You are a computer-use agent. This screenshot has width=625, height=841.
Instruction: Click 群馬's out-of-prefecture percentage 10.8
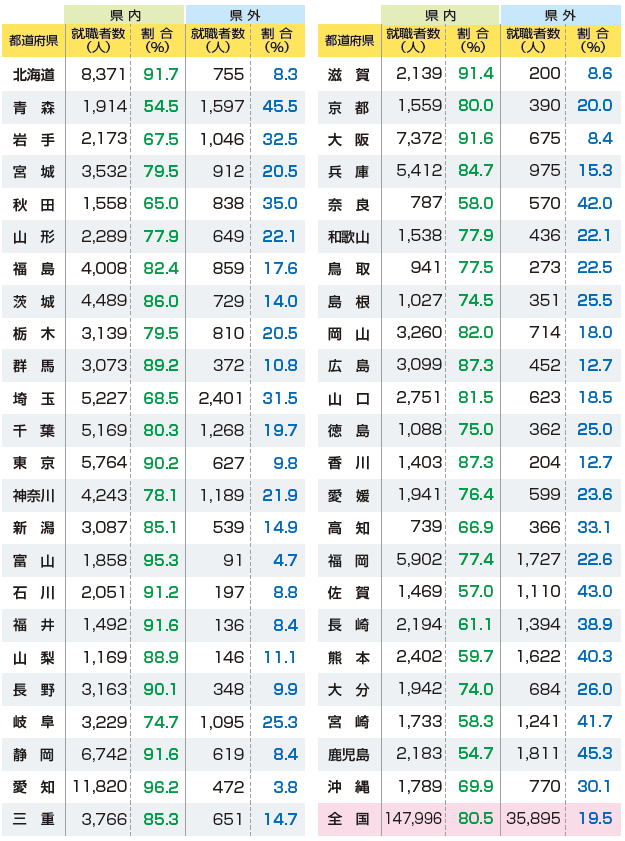[x=280, y=366]
